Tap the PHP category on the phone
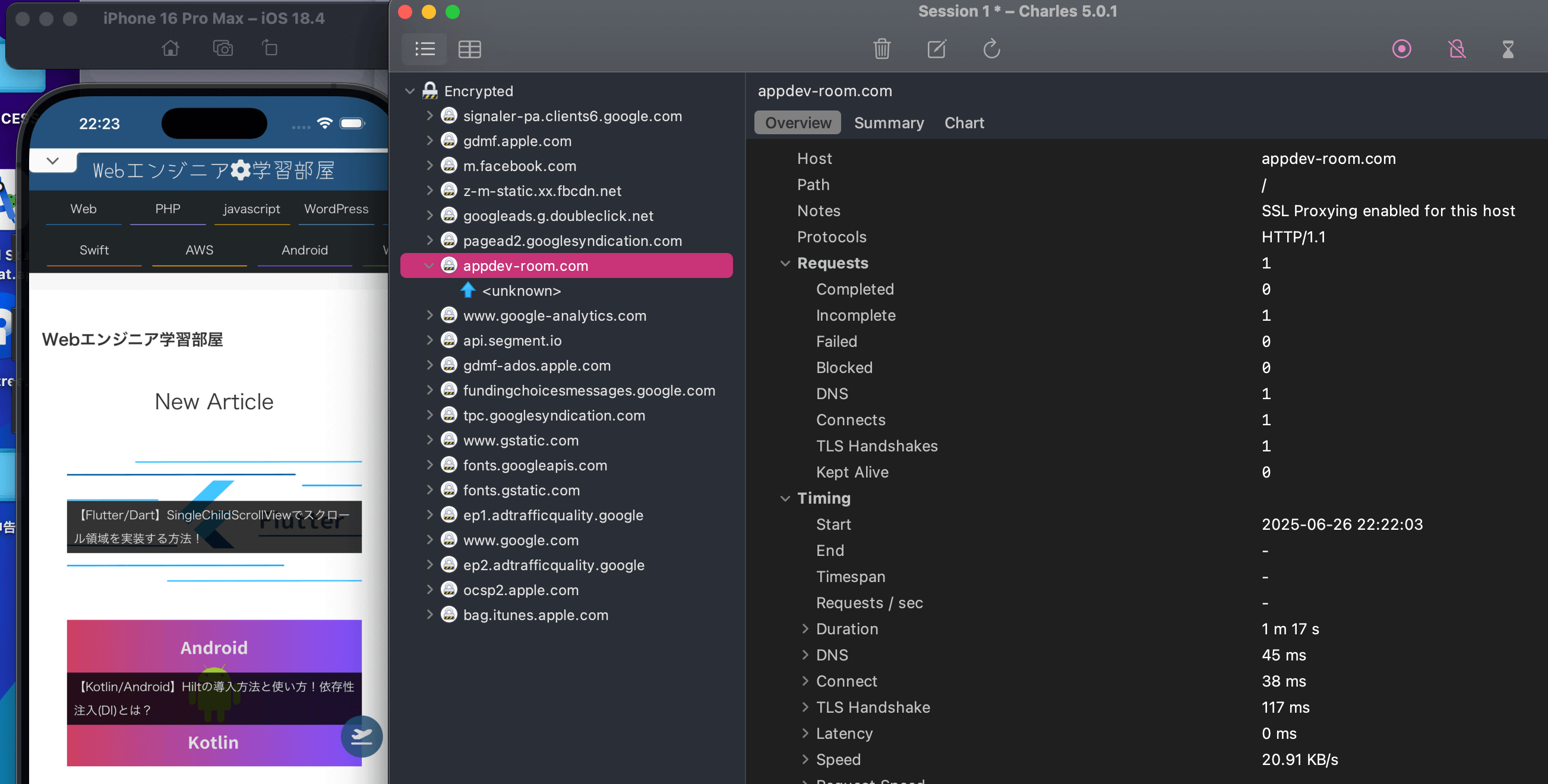 pos(168,209)
